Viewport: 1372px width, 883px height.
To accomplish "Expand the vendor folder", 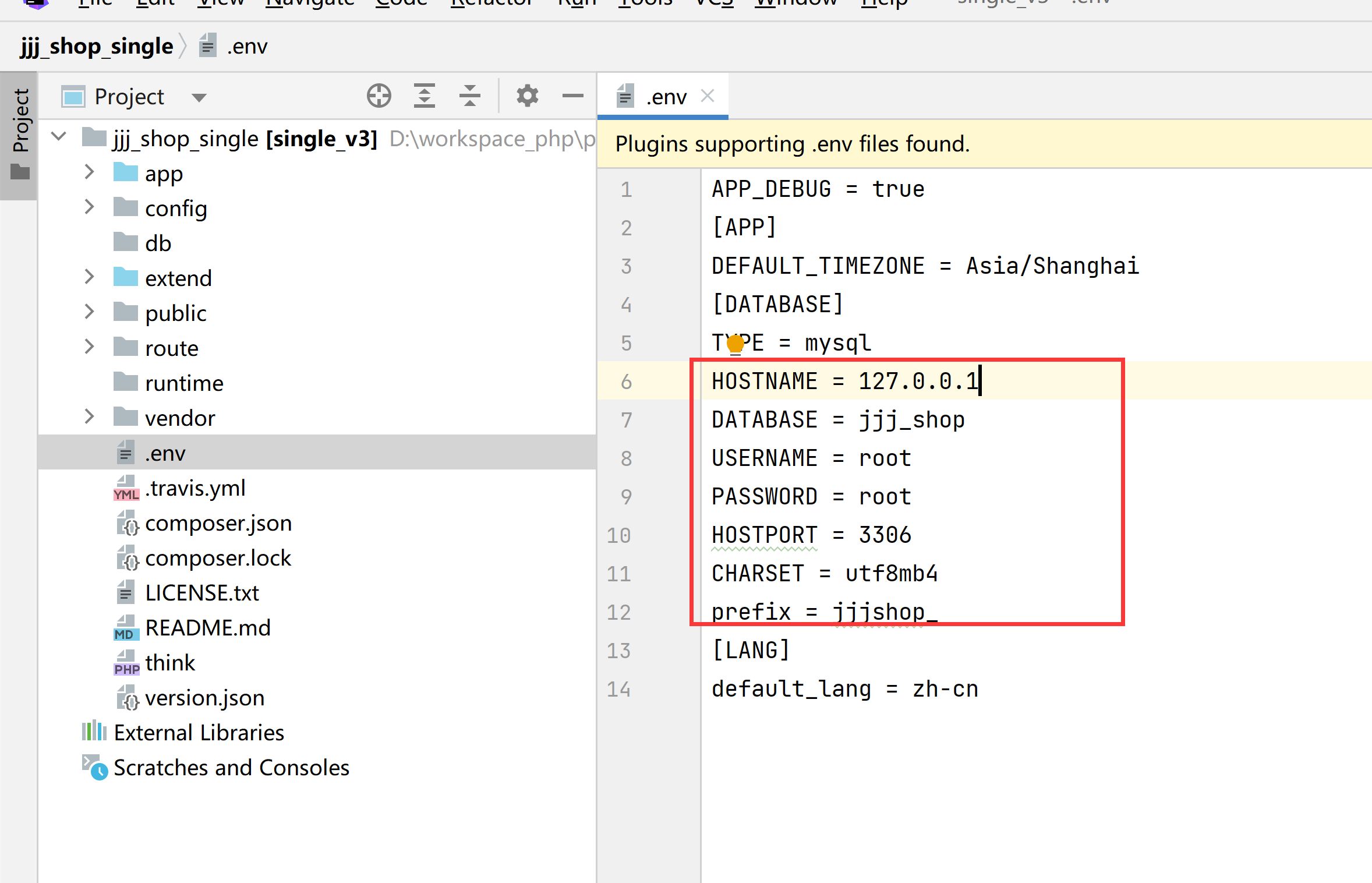I will [89, 417].
